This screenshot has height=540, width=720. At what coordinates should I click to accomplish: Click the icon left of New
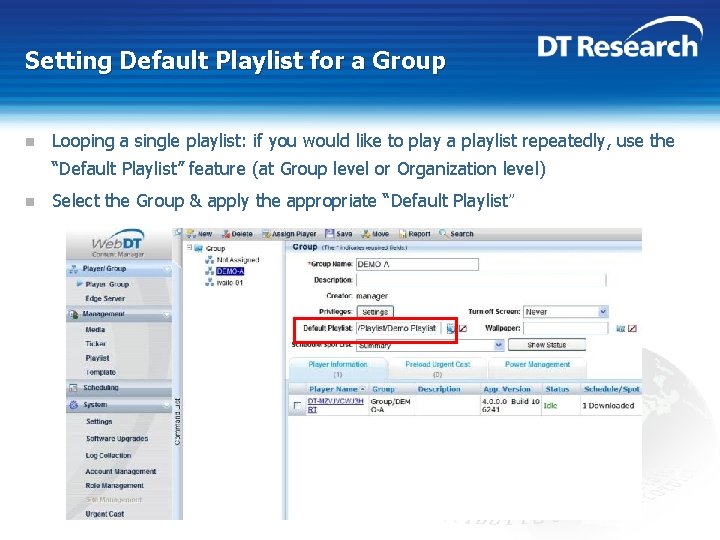(178, 233)
